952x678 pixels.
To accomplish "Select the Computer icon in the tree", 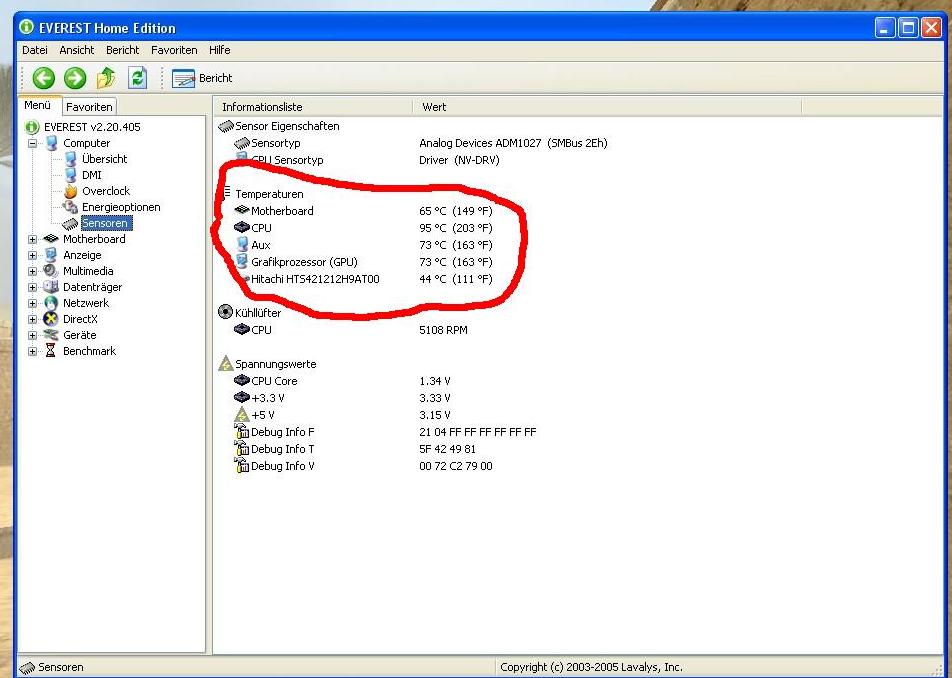I will click(52, 143).
